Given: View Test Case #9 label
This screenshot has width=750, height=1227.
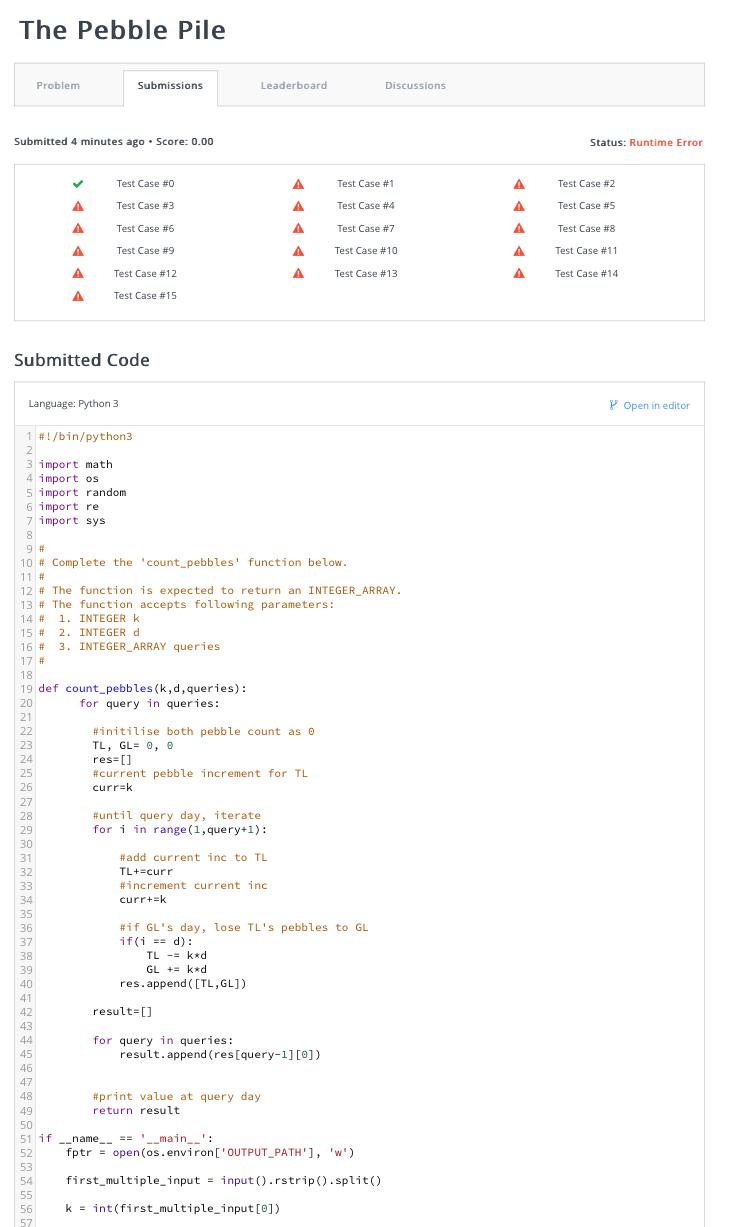Looking at the screenshot, I should (x=145, y=251).
